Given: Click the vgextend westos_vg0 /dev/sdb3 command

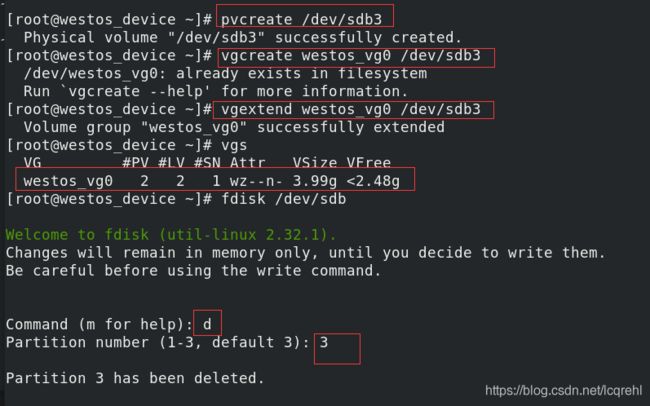Looking at the screenshot, I should 351,109.
